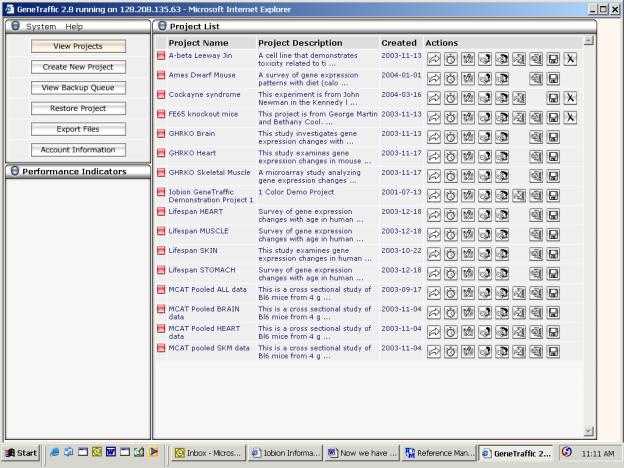Open the Lifespan STOMACH project link
This screenshot has width=624, height=468.
click(x=202, y=270)
